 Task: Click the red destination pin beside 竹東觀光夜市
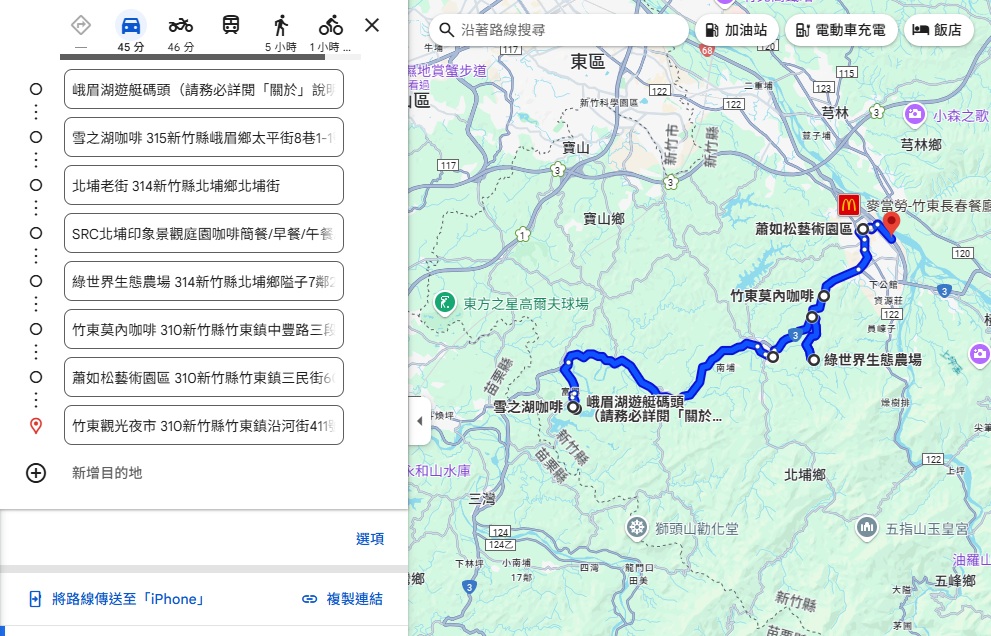coord(36,425)
